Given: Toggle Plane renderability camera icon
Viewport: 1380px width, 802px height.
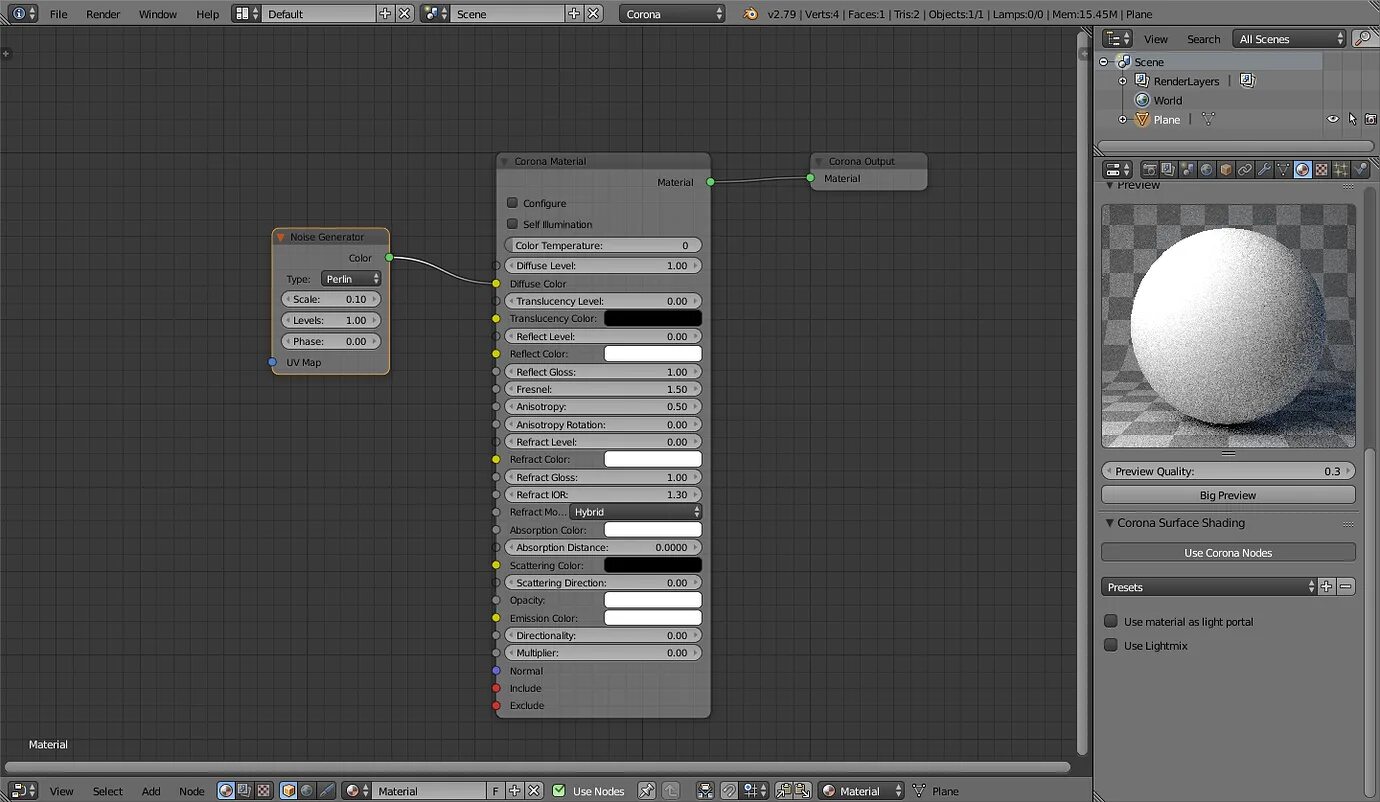Looking at the screenshot, I should click(x=1371, y=119).
